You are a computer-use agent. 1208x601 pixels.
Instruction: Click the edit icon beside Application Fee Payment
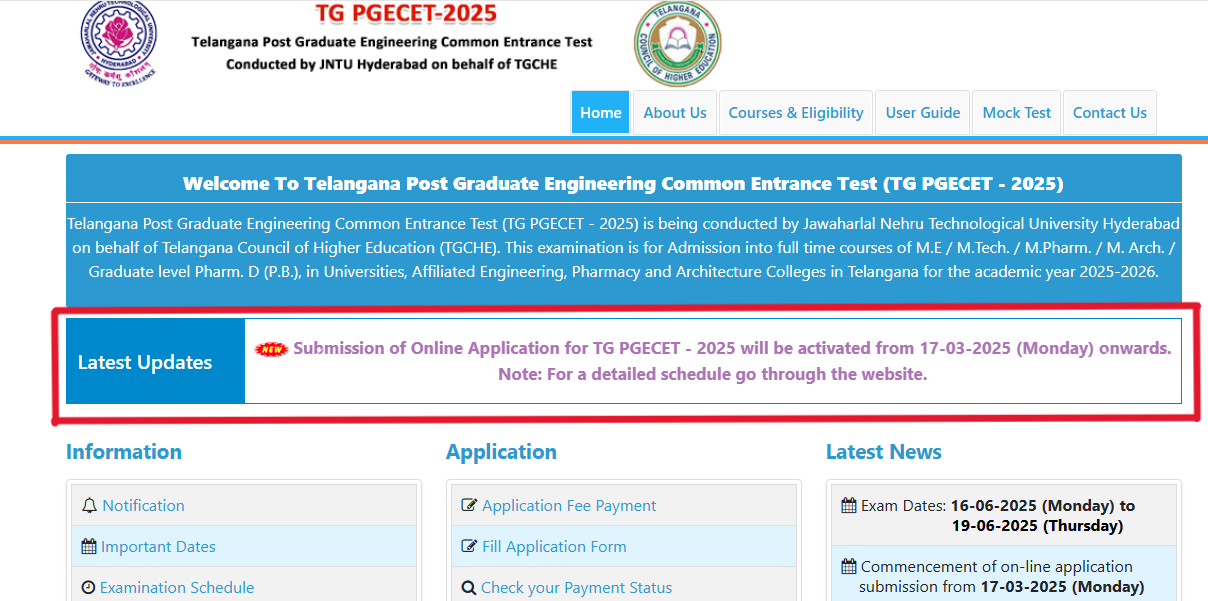click(x=469, y=506)
